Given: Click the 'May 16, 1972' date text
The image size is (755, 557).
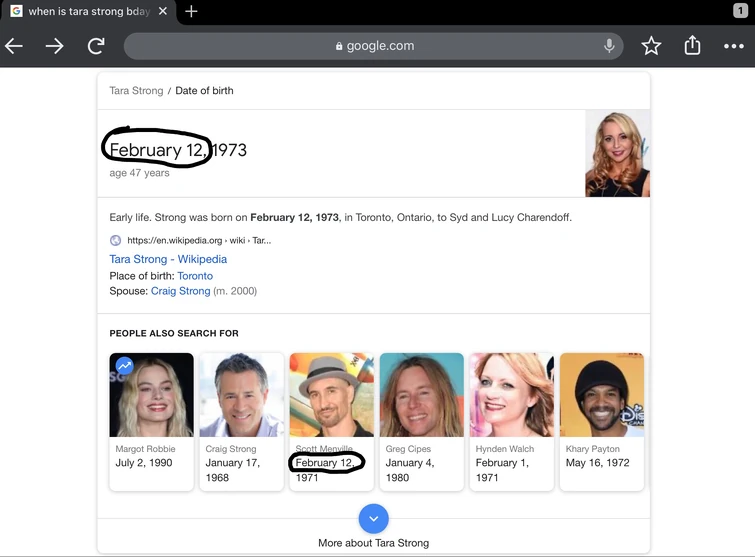Looking at the screenshot, I should pyautogui.click(x=598, y=463).
